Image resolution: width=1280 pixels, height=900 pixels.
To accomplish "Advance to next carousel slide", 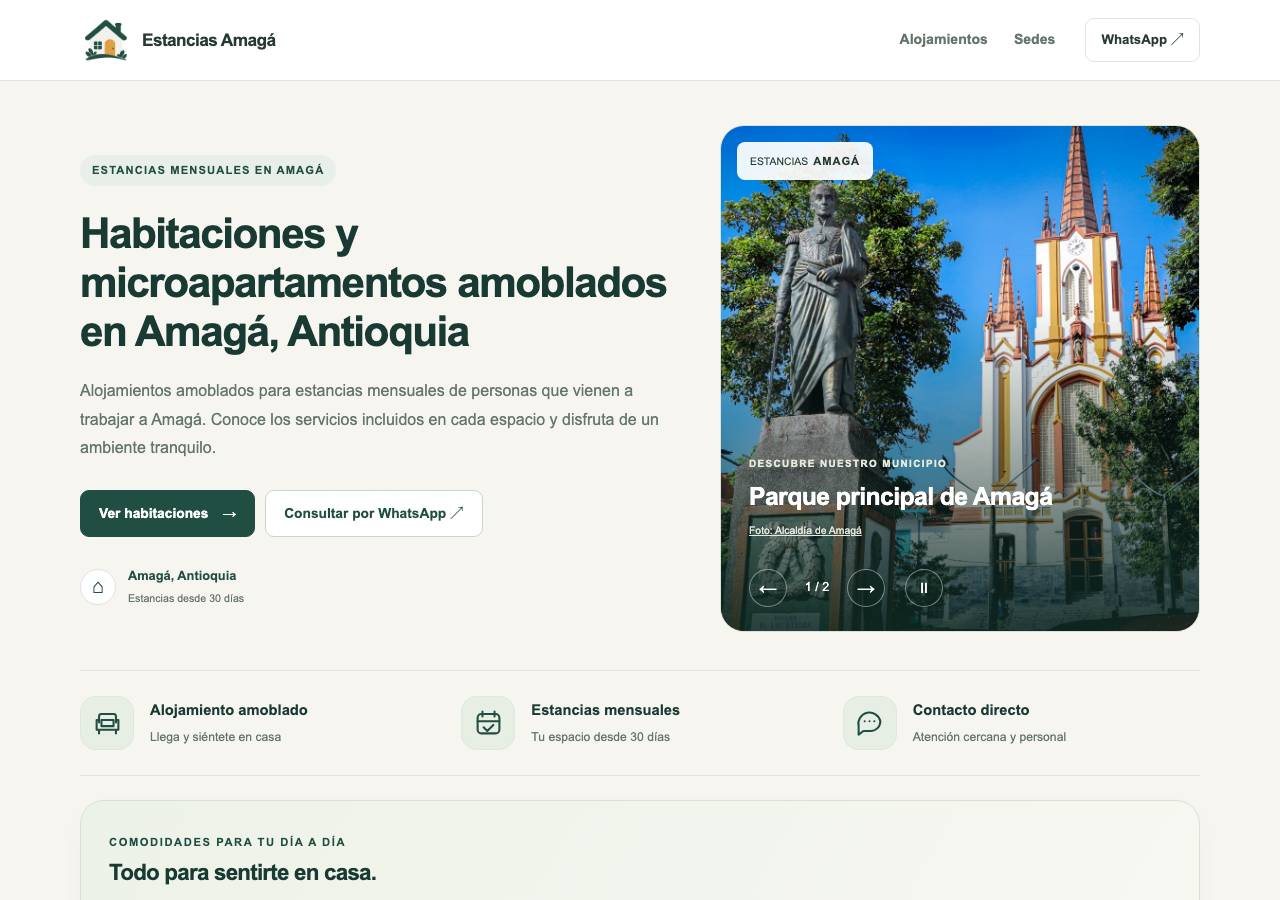I will pyautogui.click(x=866, y=588).
